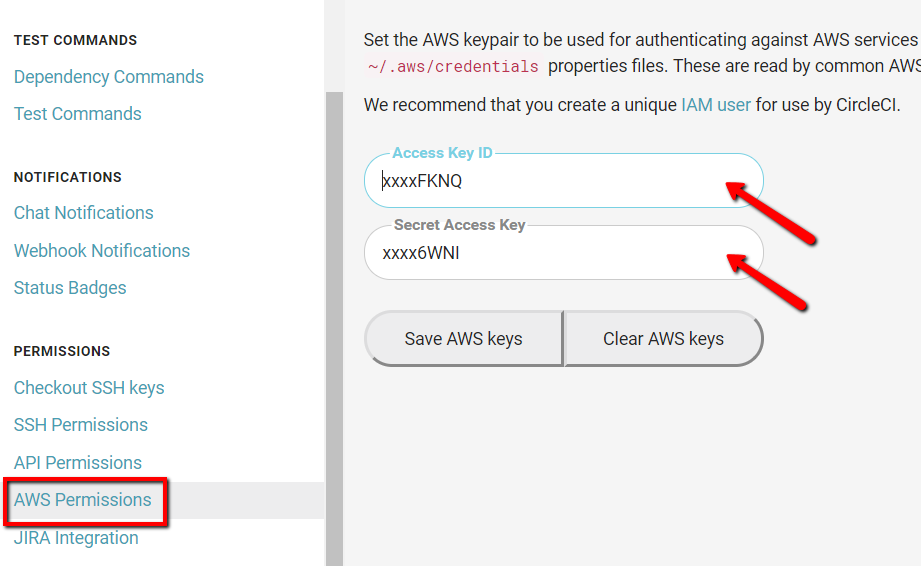Open Test Commands page
The width and height of the screenshot is (921, 566).
coord(78,114)
